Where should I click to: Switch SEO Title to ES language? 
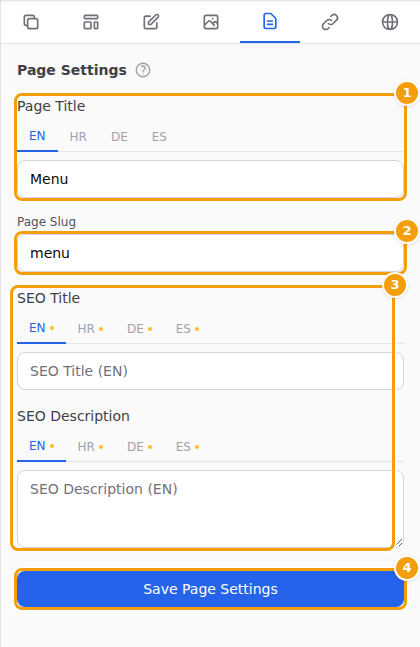(x=187, y=329)
